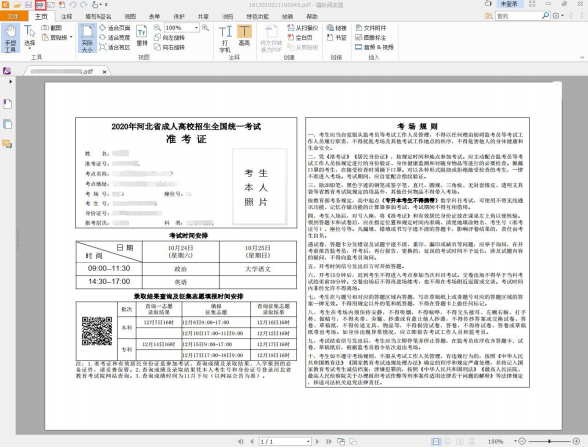Expand the Clipboard (剪贴板) dropdown
This screenshot has height=448, width=588.
[x=71, y=37]
